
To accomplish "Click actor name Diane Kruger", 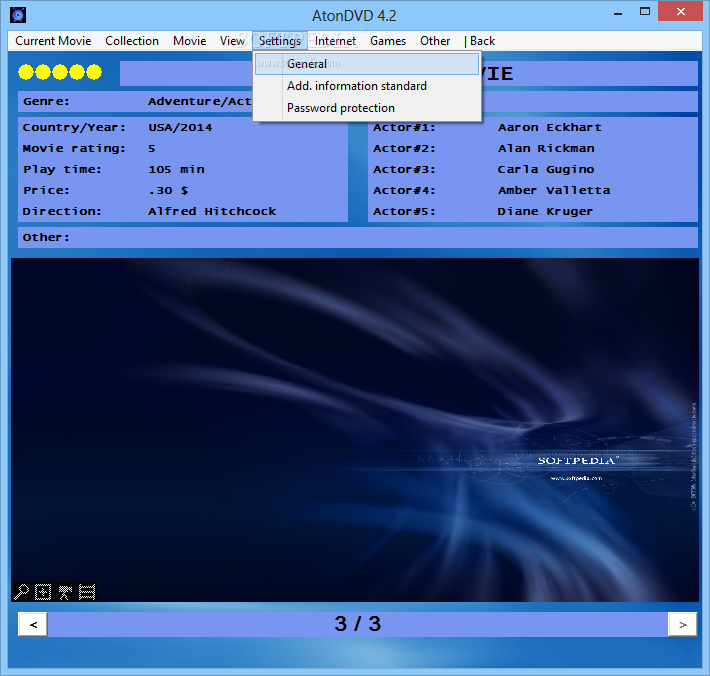I will click(545, 211).
